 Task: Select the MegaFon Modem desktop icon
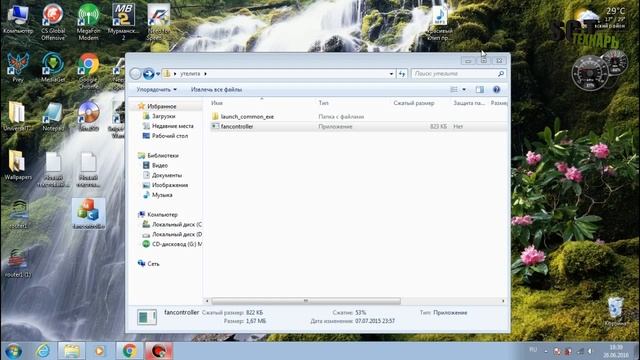tap(88, 21)
